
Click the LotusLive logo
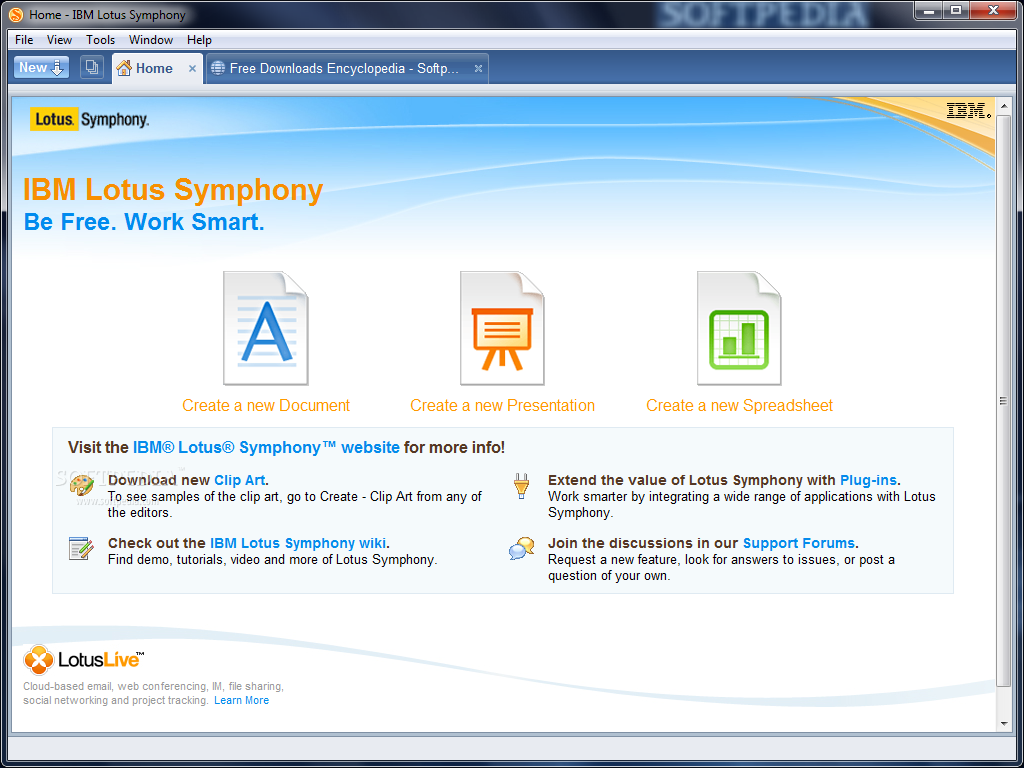pyautogui.click(x=84, y=660)
